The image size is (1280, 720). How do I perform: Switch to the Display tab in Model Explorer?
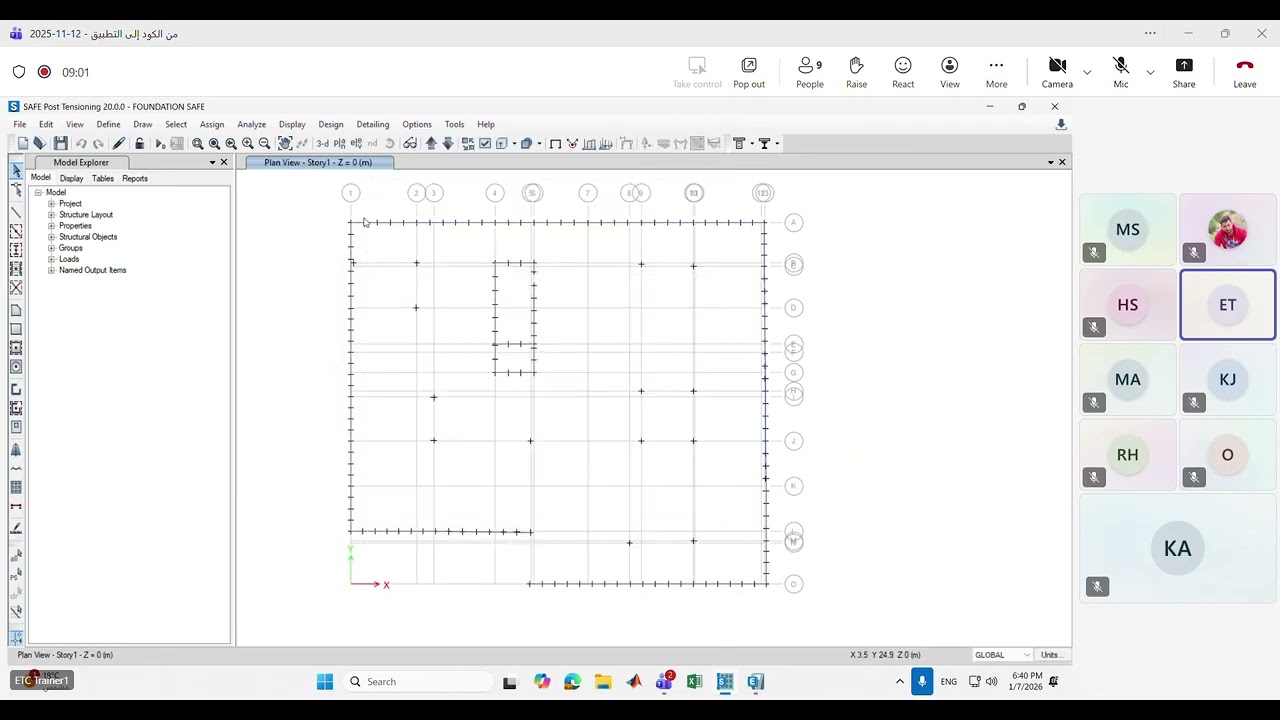tap(71, 179)
